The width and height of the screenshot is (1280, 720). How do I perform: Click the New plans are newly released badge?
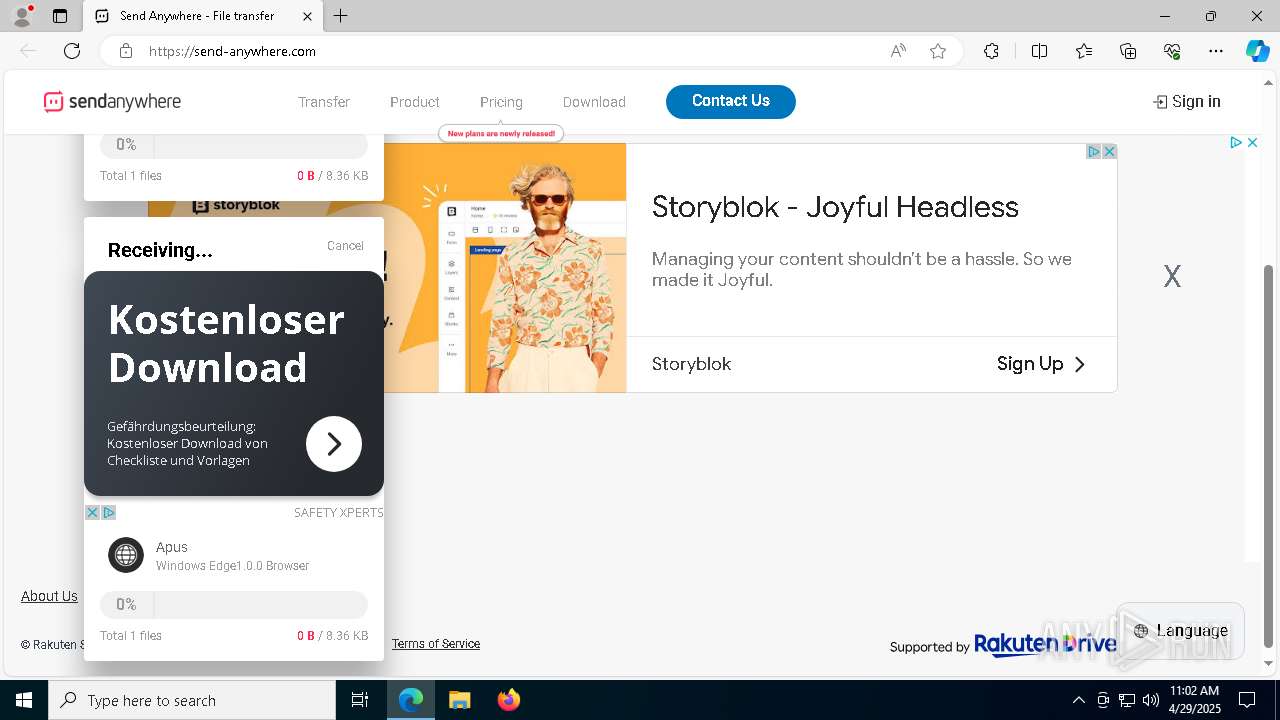[501, 133]
